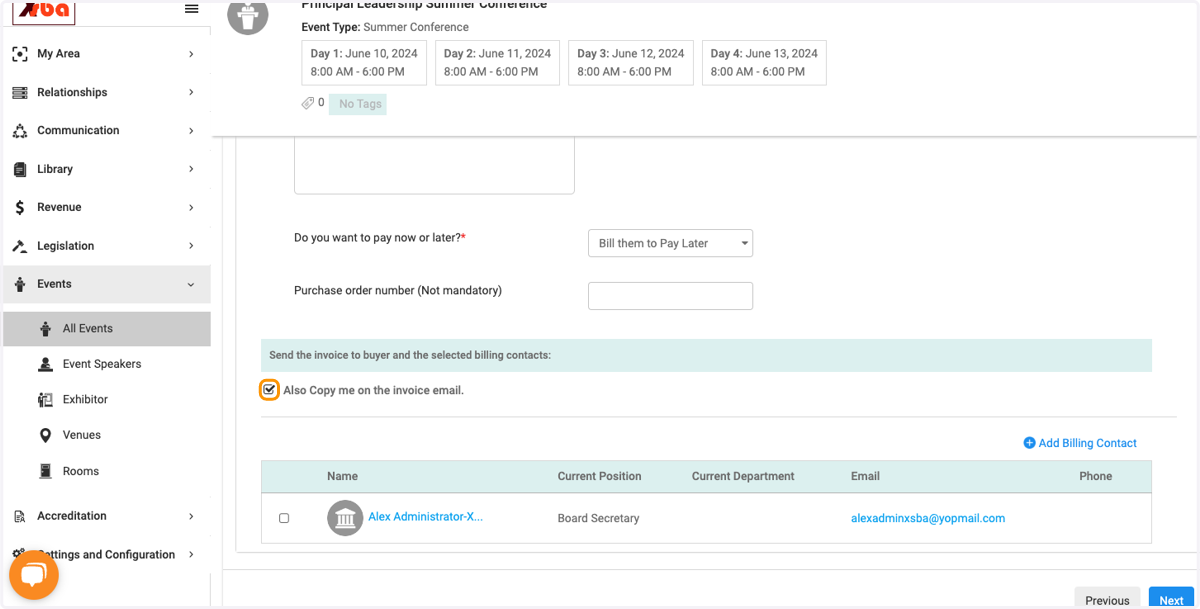The width and height of the screenshot is (1200, 609).
Task: Expand the Accreditation chevron
Action: [191, 516]
